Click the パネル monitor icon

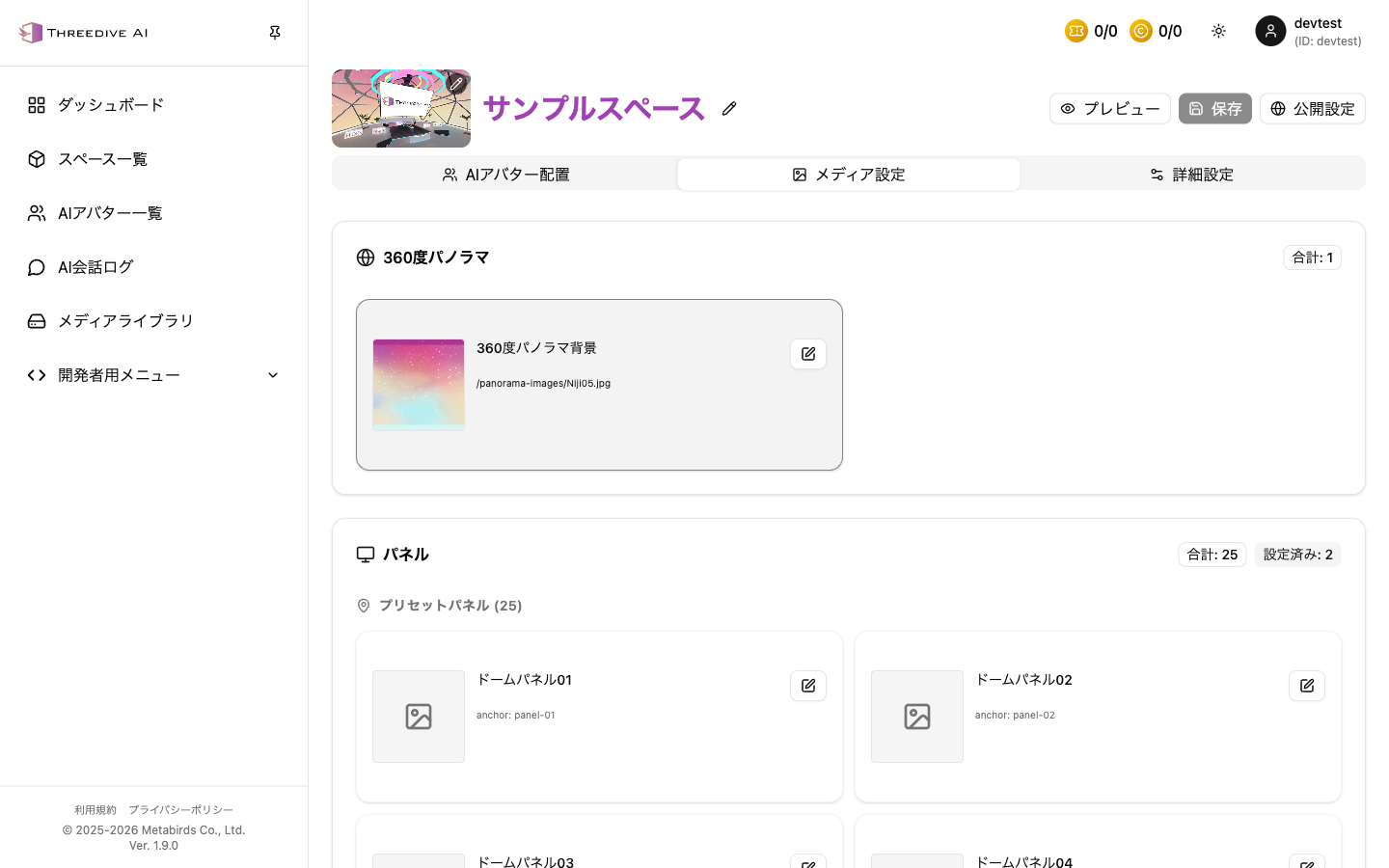pos(366,555)
